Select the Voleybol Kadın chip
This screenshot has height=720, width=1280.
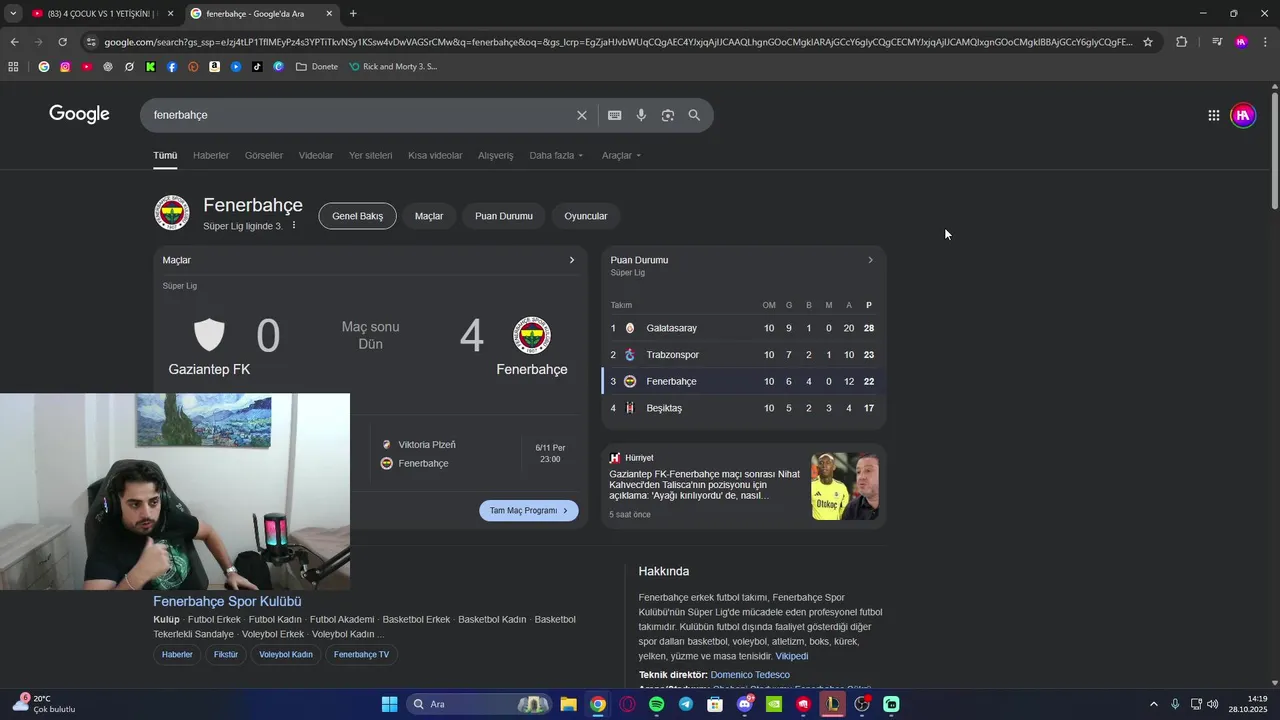tap(286, 655)
